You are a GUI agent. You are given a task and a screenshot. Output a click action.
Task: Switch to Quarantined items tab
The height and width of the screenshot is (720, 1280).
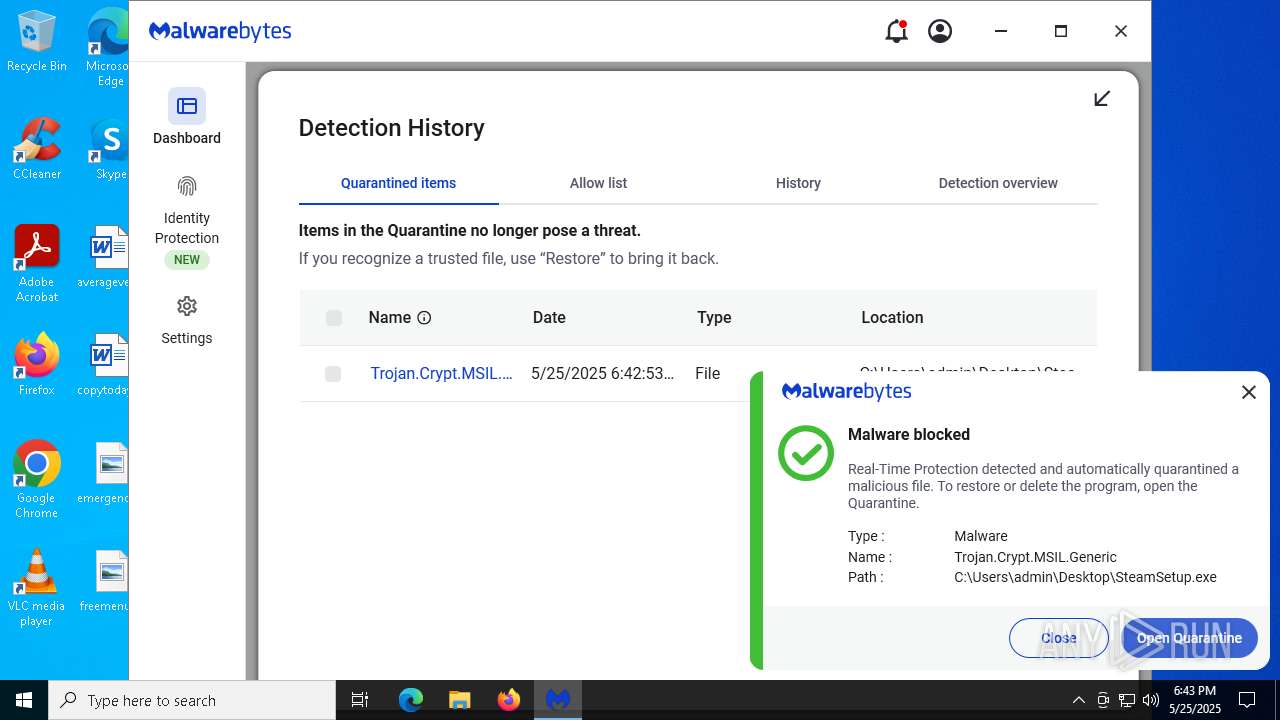coord(398,183)
